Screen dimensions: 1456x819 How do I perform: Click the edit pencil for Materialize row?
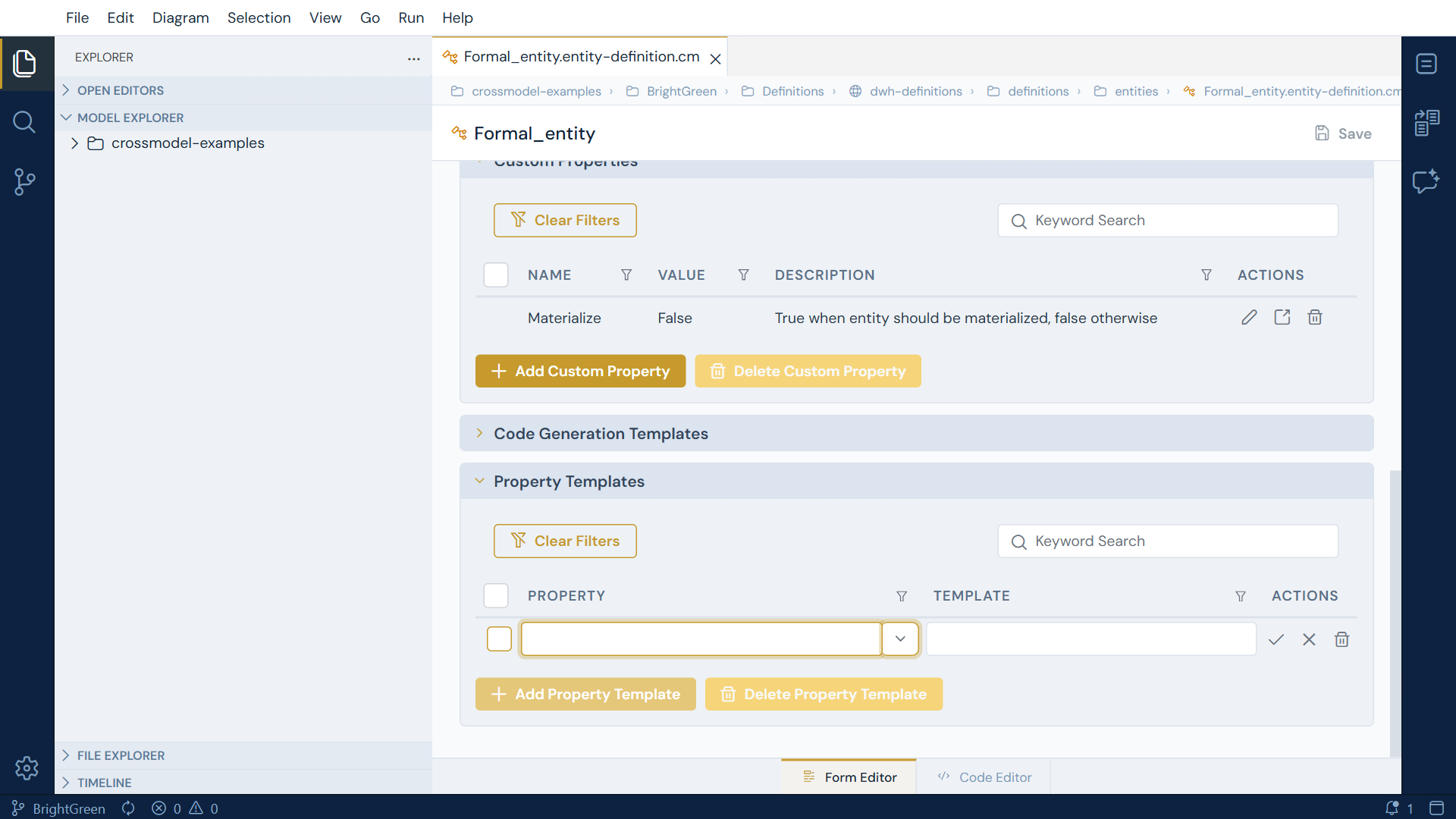(x=1249, y=318)
